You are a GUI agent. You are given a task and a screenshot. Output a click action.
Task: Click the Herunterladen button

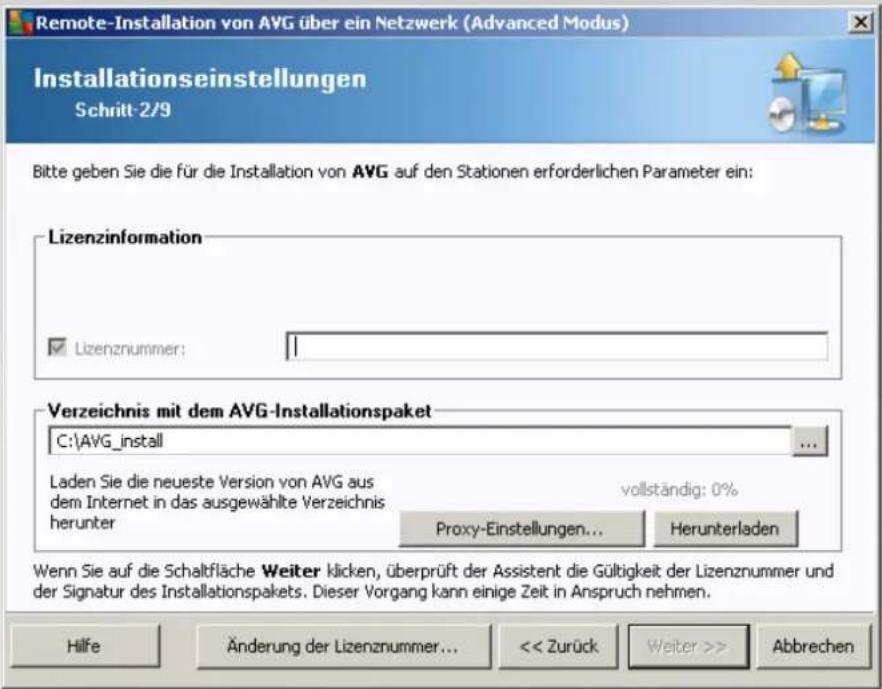(x=726, y=529)
